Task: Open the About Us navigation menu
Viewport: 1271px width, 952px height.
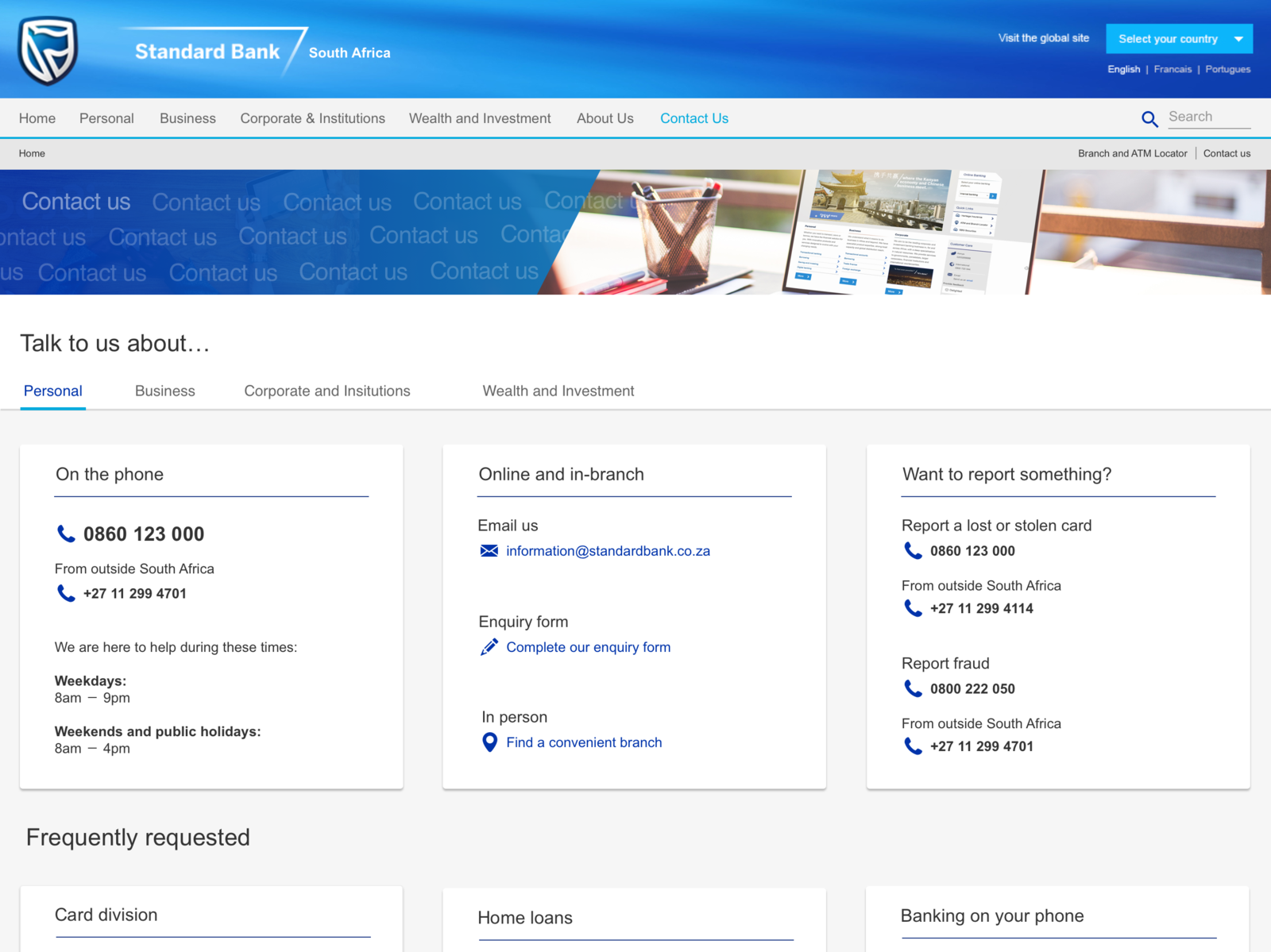Action: pos(605,118)
